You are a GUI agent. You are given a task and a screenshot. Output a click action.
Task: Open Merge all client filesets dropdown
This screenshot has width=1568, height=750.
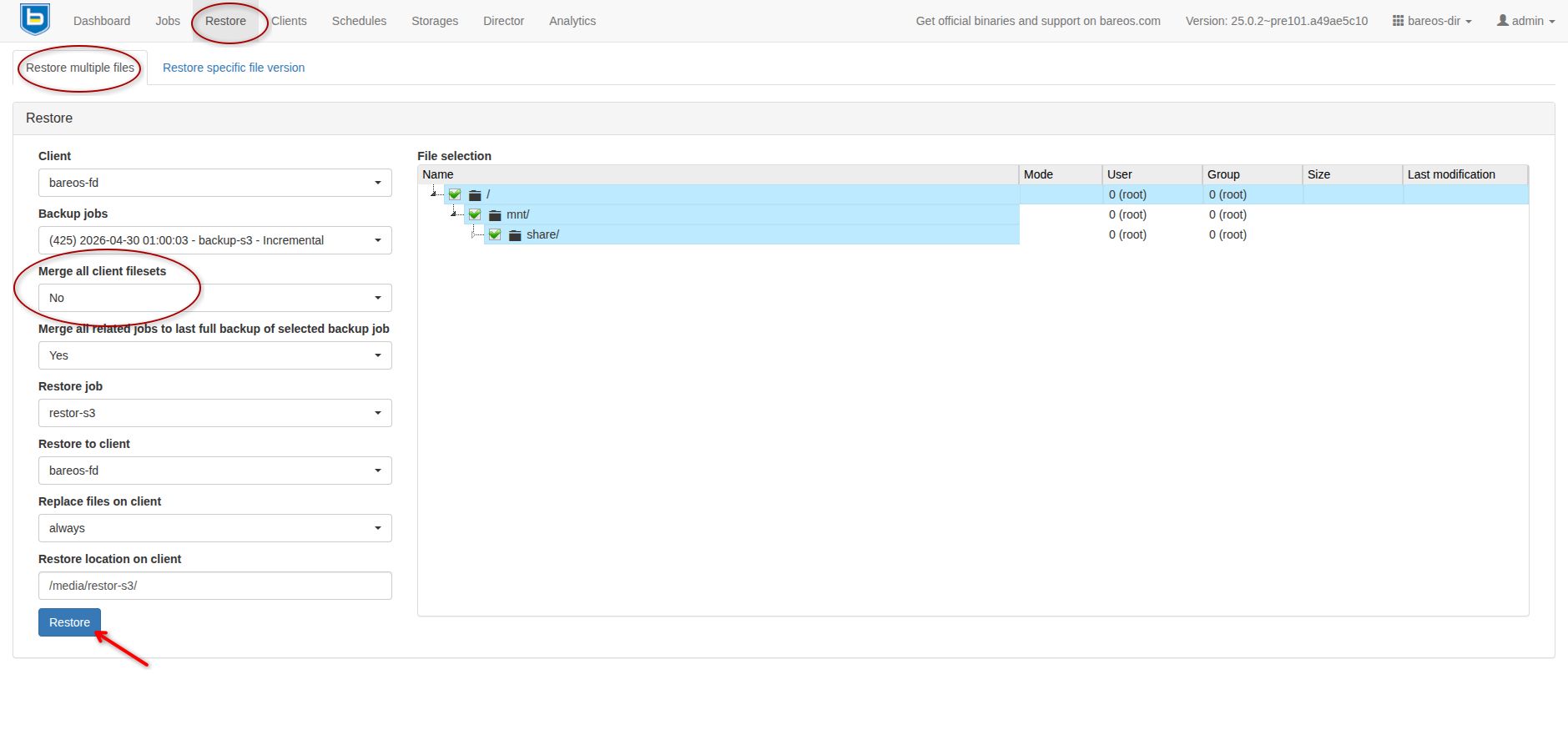(215, 298)
